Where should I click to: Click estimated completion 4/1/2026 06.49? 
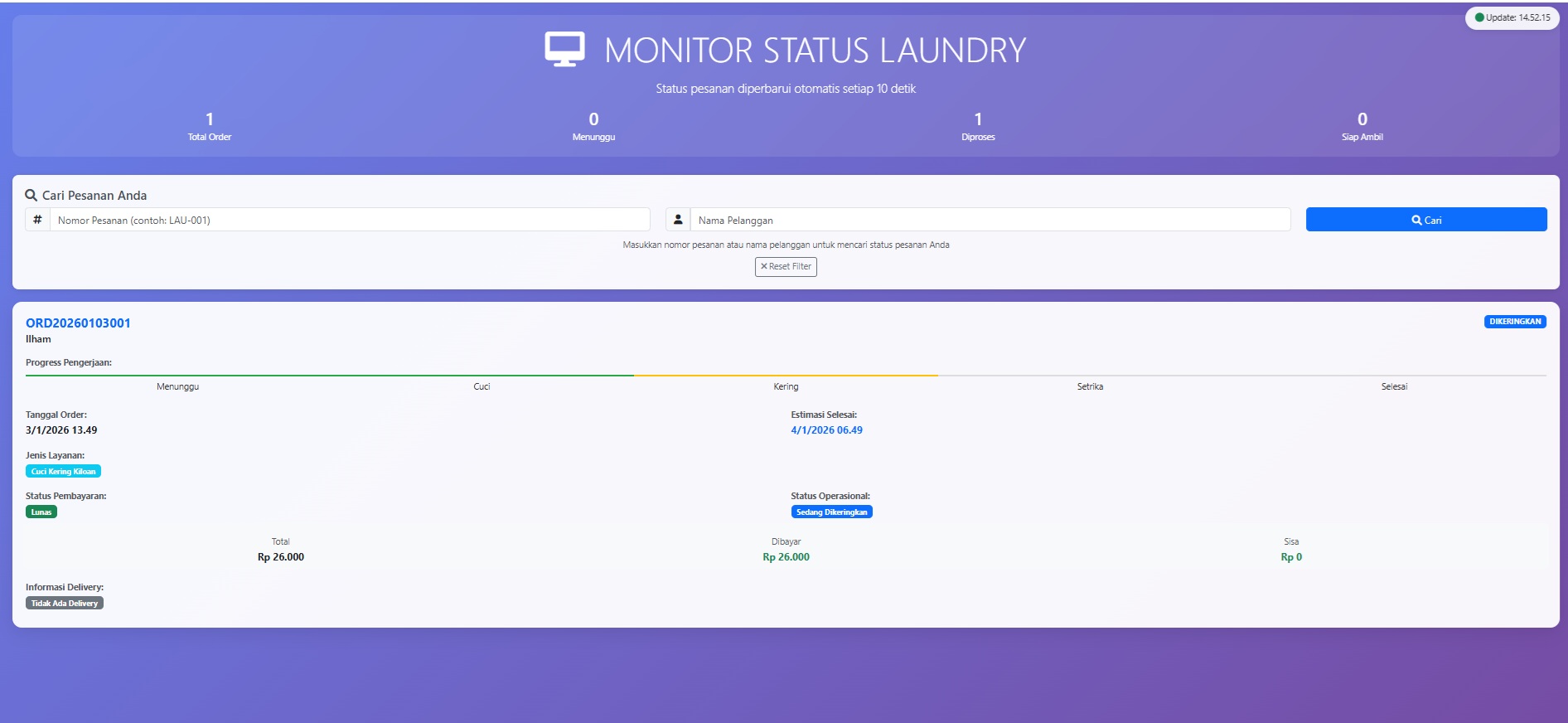tap(826, 430)
